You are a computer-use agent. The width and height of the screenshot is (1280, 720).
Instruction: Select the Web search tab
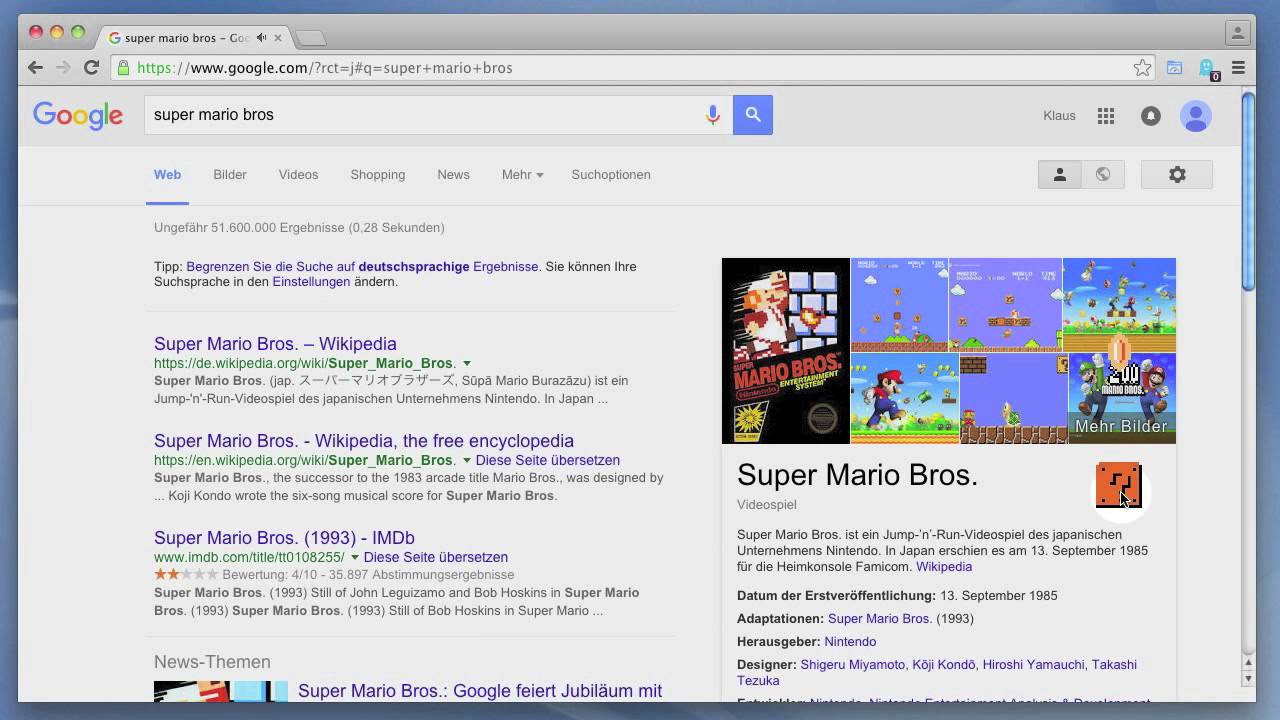pyautogui.click(x=167, y=174)
